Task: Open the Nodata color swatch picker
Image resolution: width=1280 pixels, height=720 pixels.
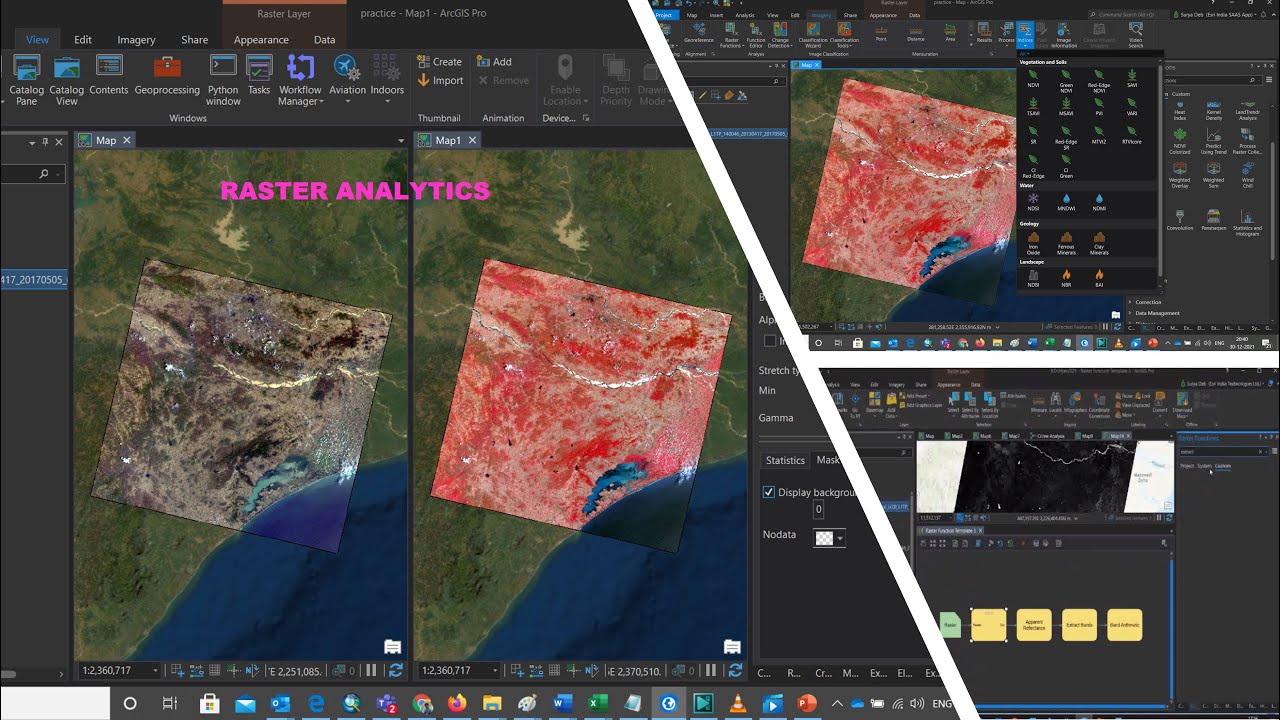Action: tap(829, 537)
